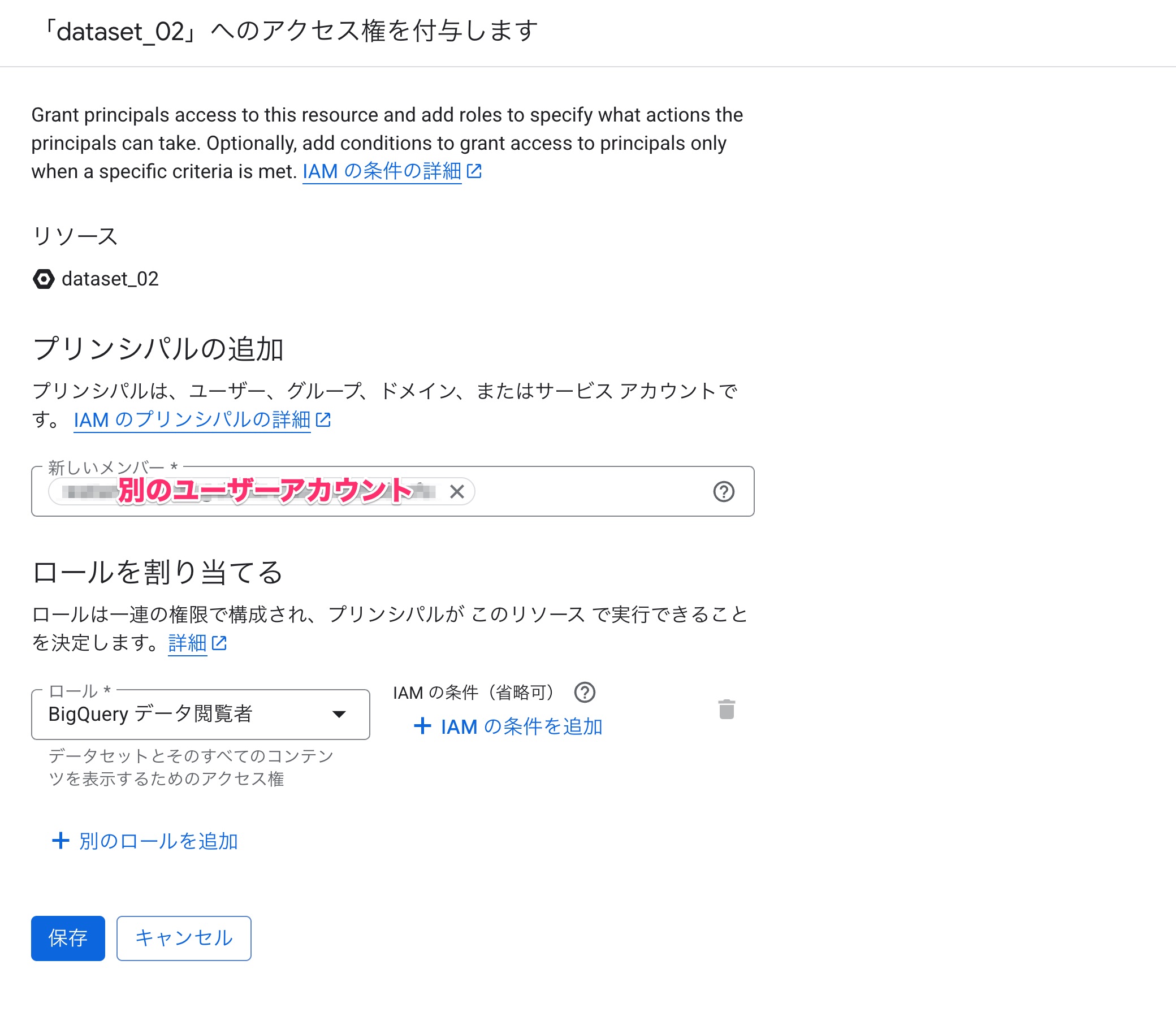Open help icon in new member field
The image size is (1176, 1021).
pyautogui.click(x=724, y=492)
